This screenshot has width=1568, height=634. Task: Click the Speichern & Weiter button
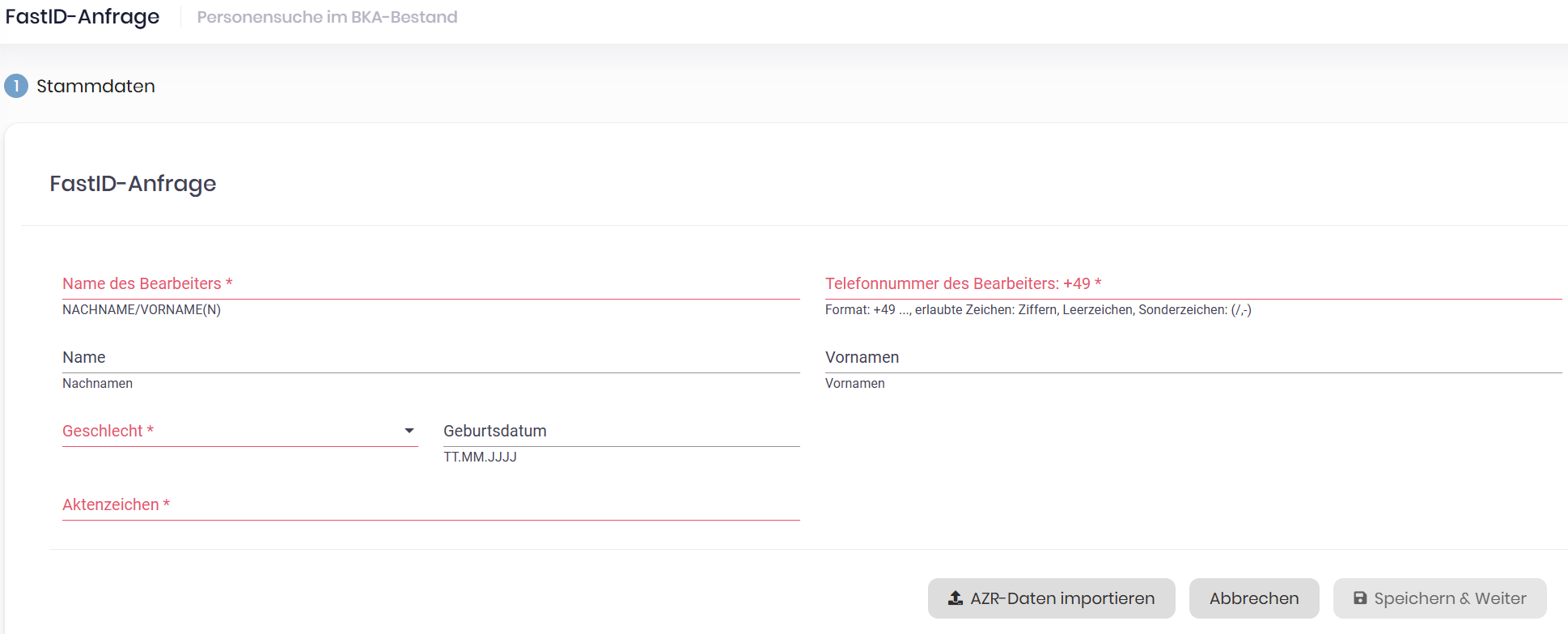pos(1439,598)
